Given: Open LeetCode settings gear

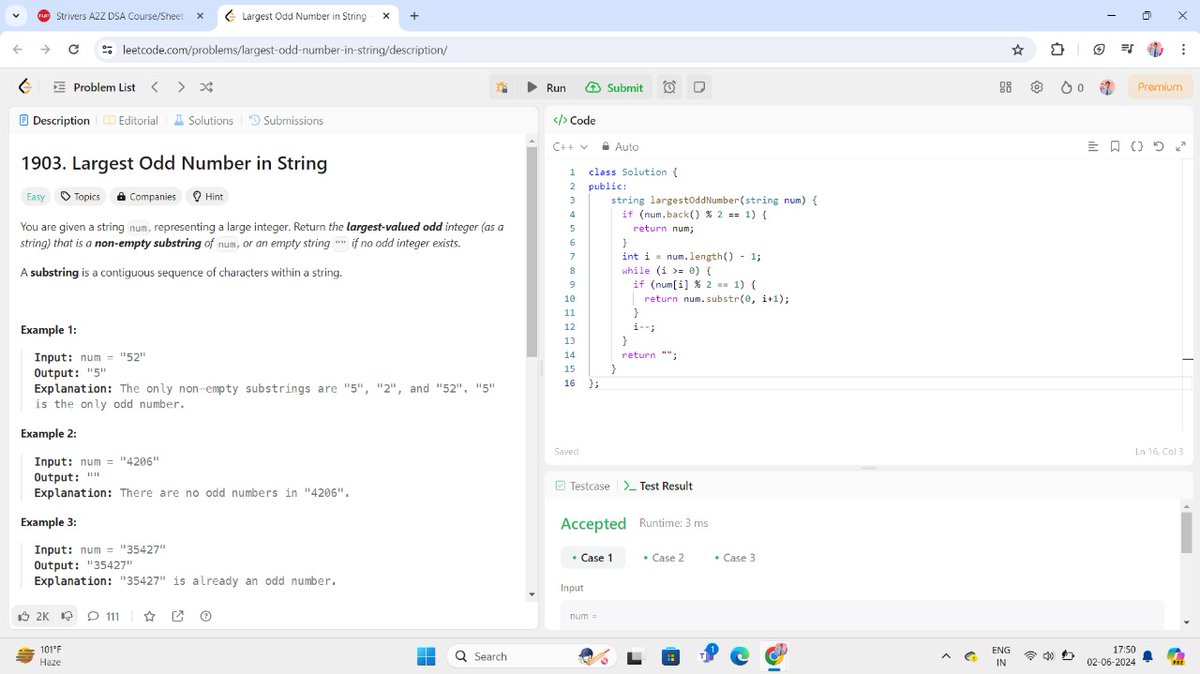Looking at the screenshot, I should click(x=1037, y=88).
